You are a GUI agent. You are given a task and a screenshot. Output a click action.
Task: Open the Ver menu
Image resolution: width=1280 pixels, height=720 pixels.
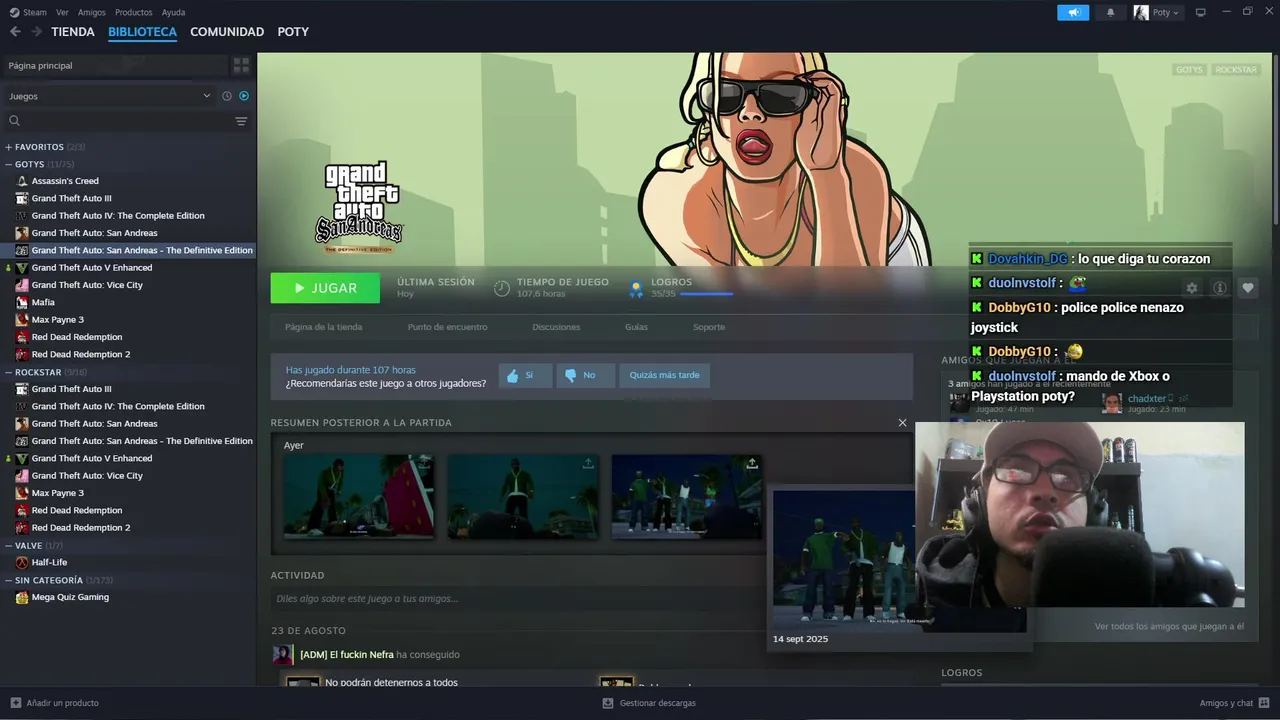(x=62, y=12)
